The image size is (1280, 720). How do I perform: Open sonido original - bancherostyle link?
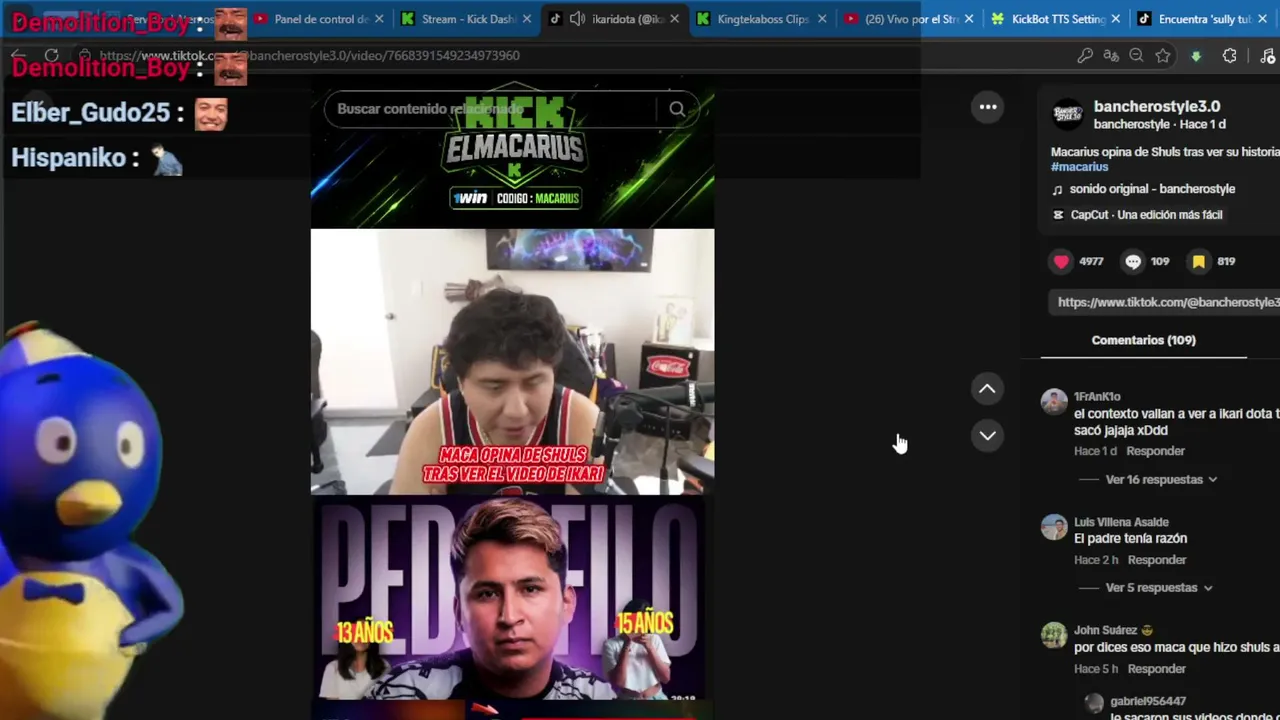[1152, 189]
